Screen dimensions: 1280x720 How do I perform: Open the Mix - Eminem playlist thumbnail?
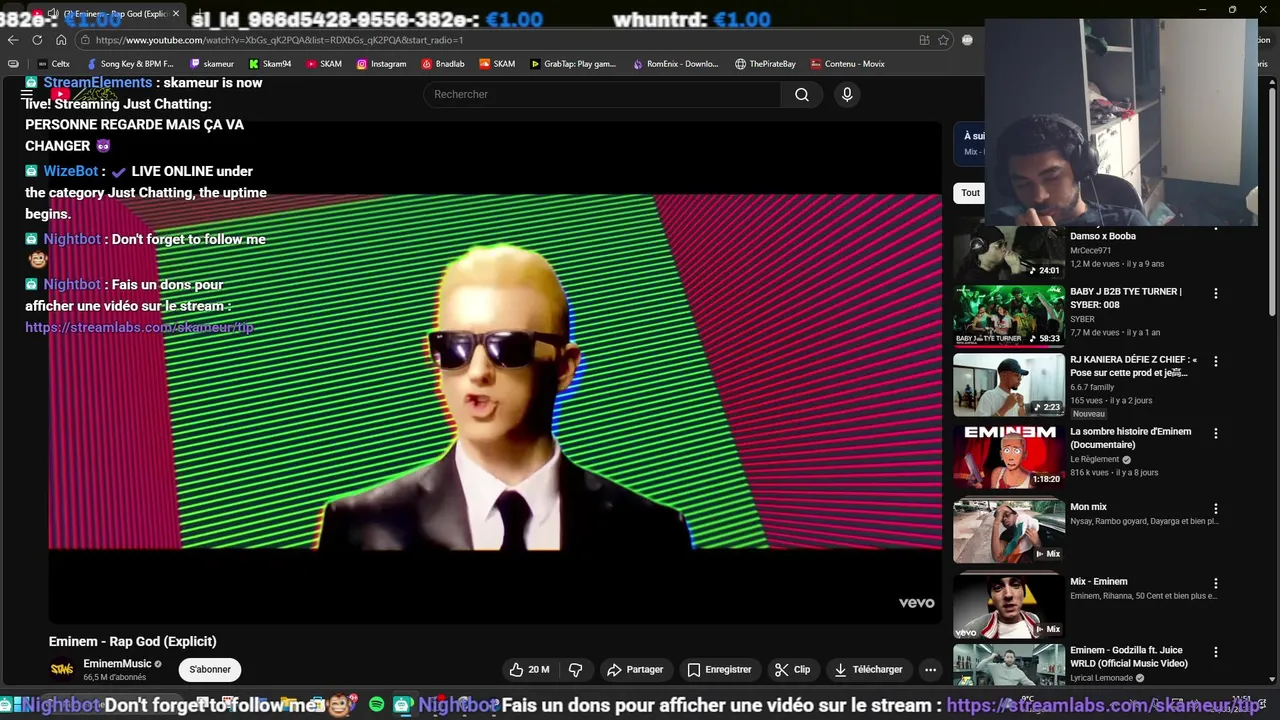(1009, 604)
